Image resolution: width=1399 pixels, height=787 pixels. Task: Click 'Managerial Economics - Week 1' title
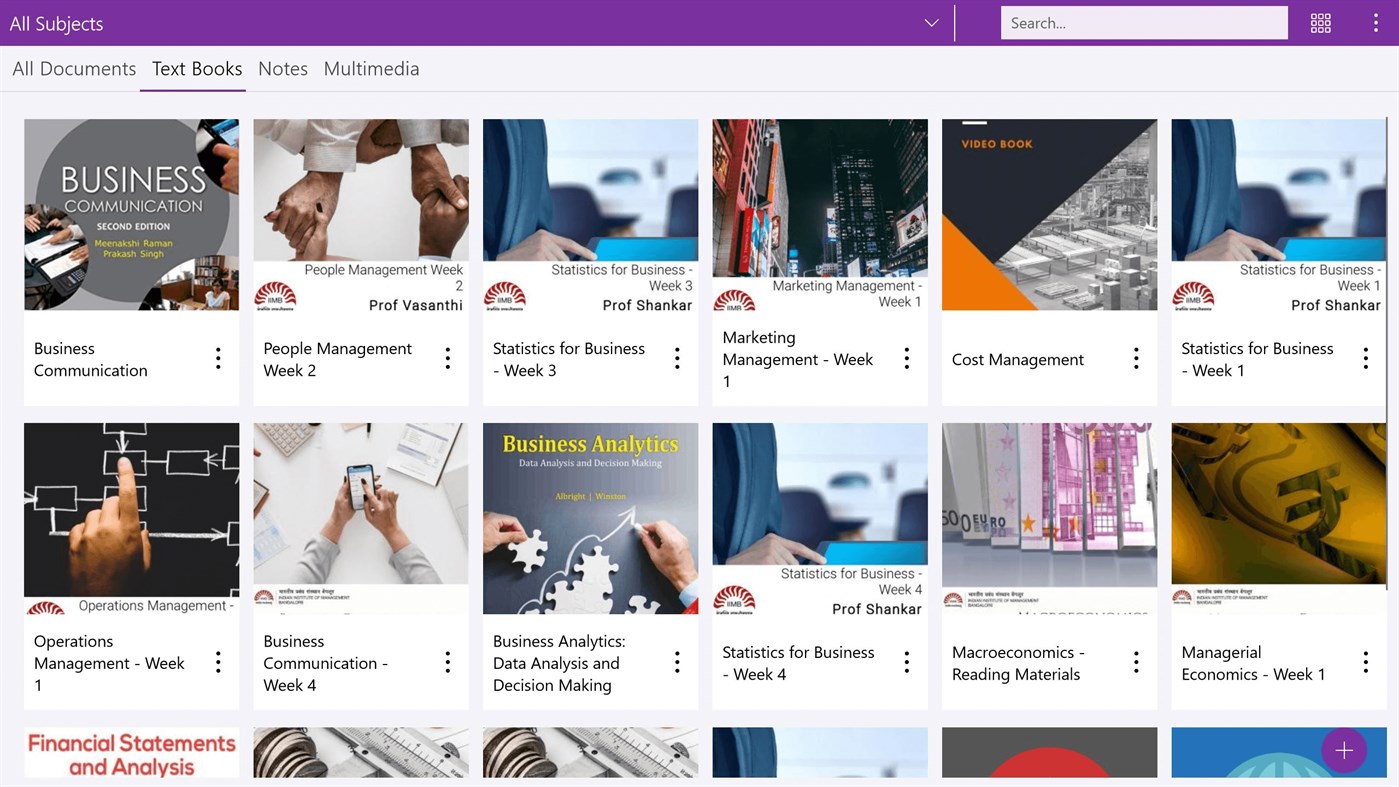click(x=1253, y=663)
